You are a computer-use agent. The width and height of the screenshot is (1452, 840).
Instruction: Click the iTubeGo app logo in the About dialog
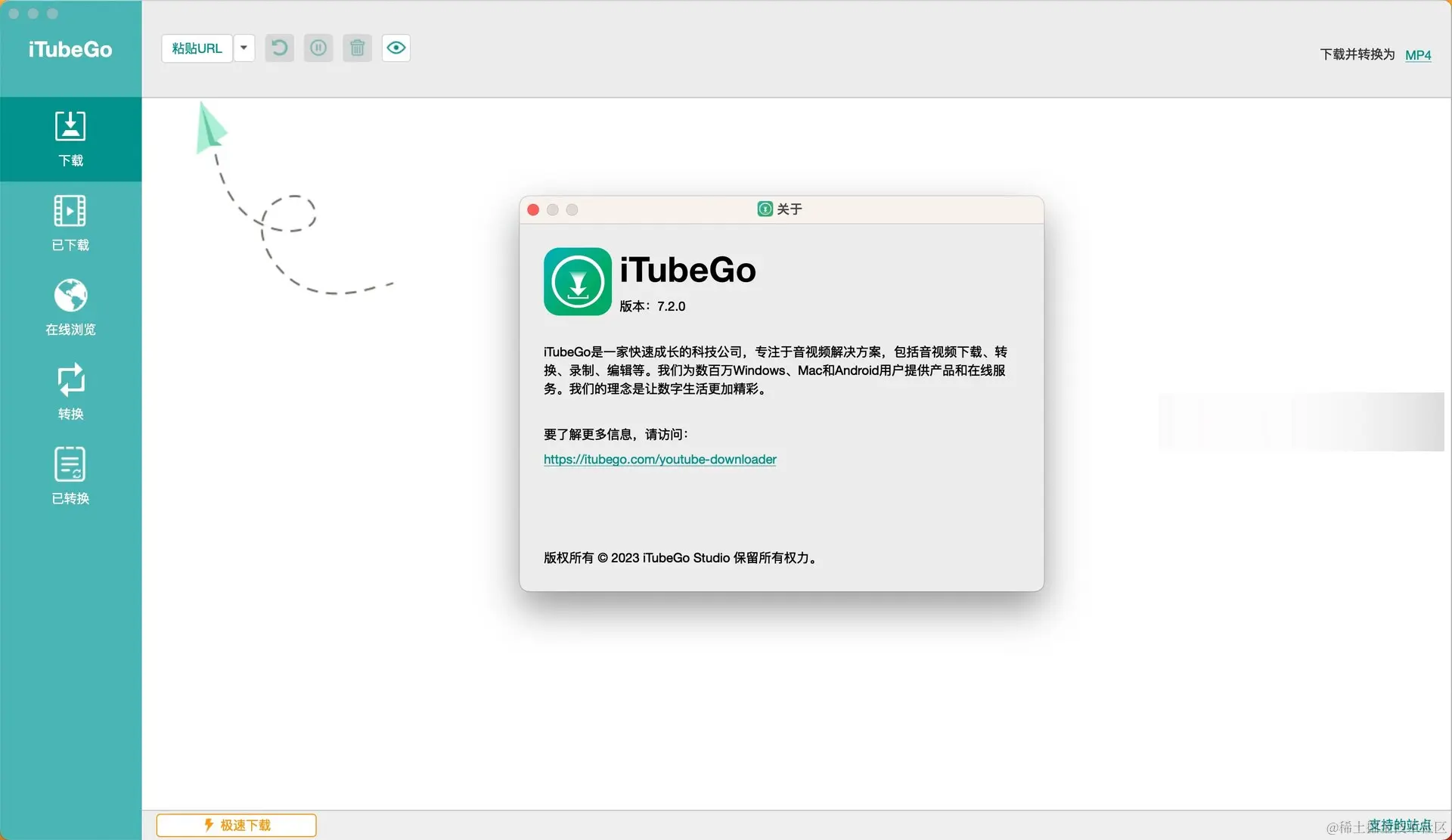577,281
